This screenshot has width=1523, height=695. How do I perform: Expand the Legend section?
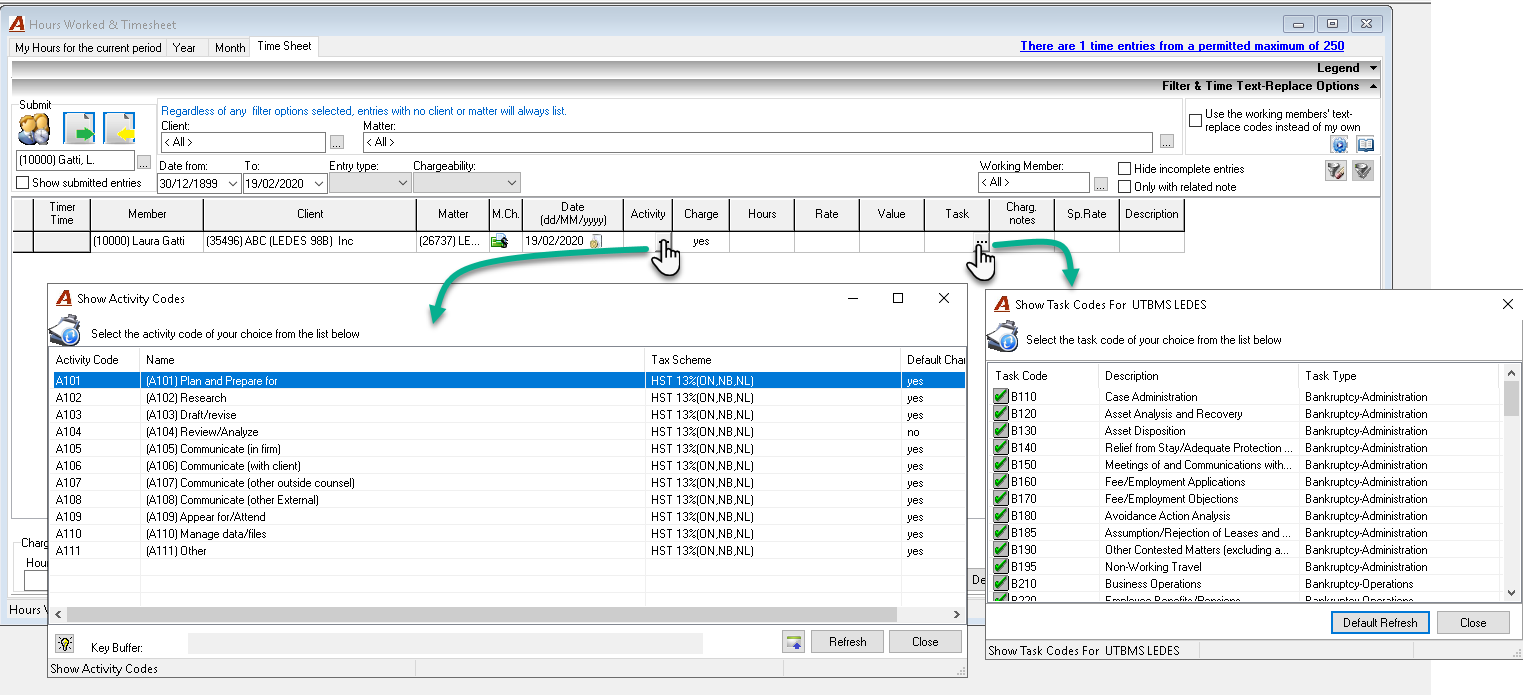pyautogui.click(x=1374, y=68)
